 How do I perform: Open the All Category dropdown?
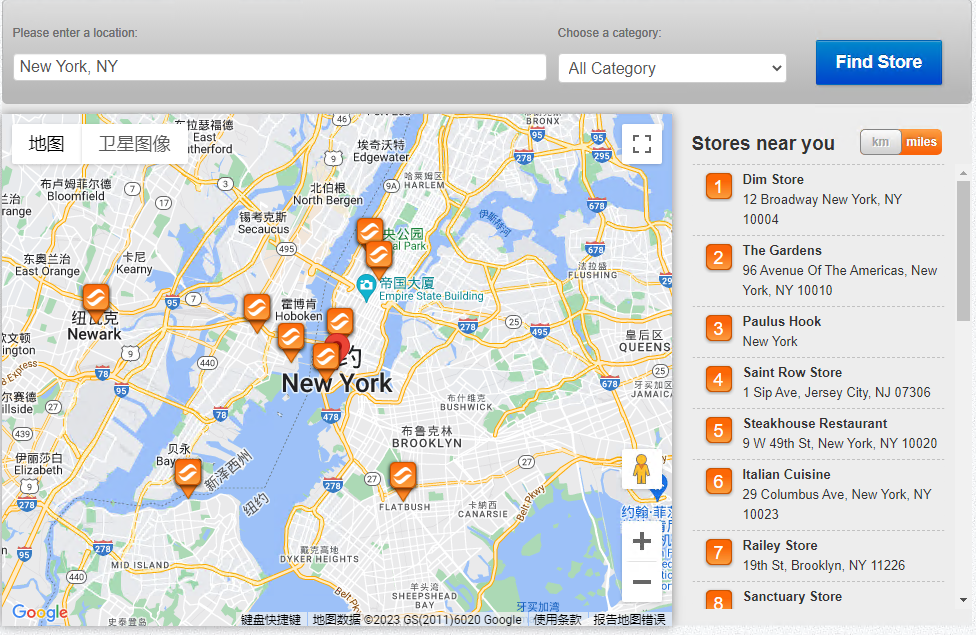pyautogui.click(x=672, y=68)
